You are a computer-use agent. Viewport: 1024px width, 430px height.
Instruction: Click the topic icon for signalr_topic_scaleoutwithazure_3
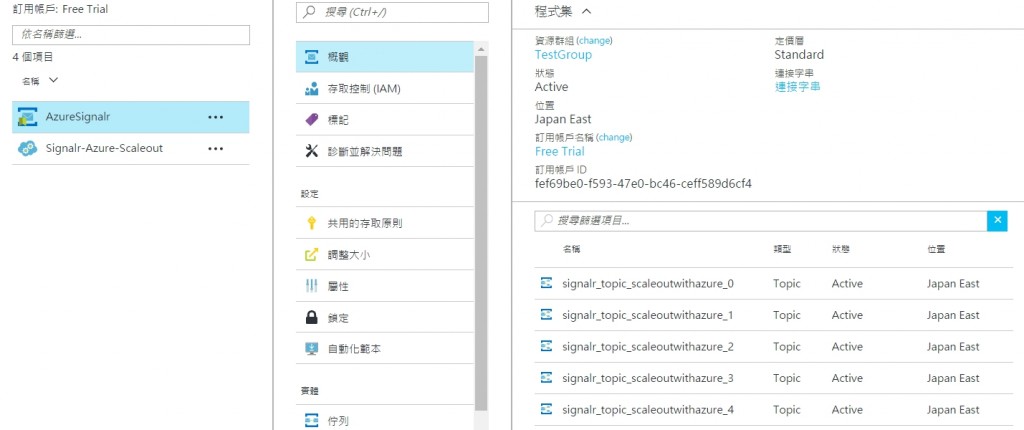tap(547, 377)
